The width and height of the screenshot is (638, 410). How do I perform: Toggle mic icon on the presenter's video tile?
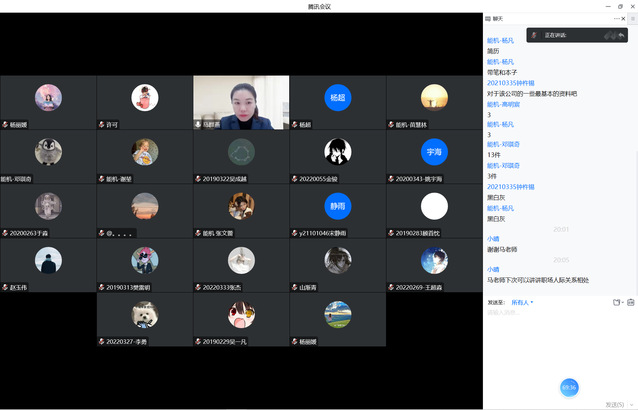click(198, 125)
